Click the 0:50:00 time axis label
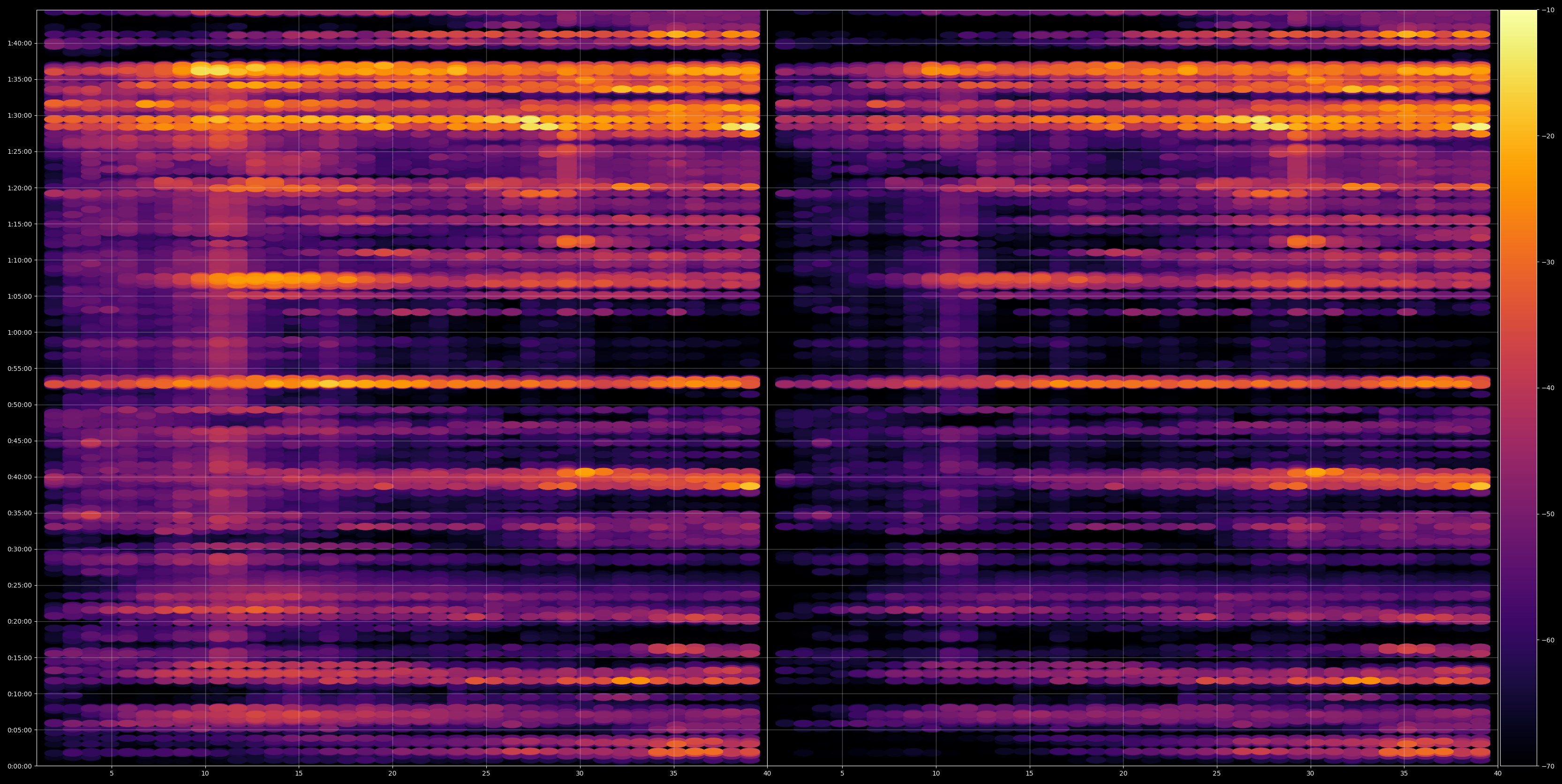1562x784 pixels. [x=20, y=405]
